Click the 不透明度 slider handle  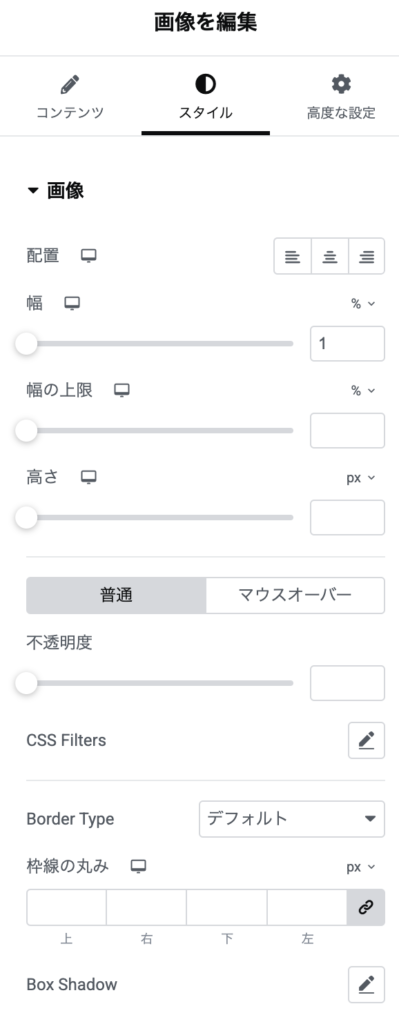point(26,683)
